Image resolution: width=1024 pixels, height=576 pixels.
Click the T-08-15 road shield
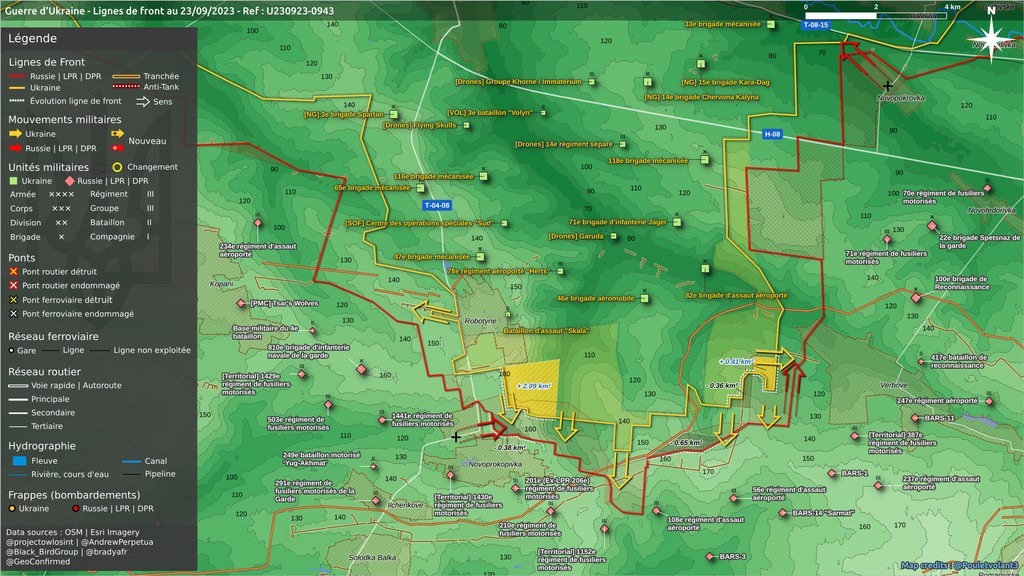click(x=816, y=25)
